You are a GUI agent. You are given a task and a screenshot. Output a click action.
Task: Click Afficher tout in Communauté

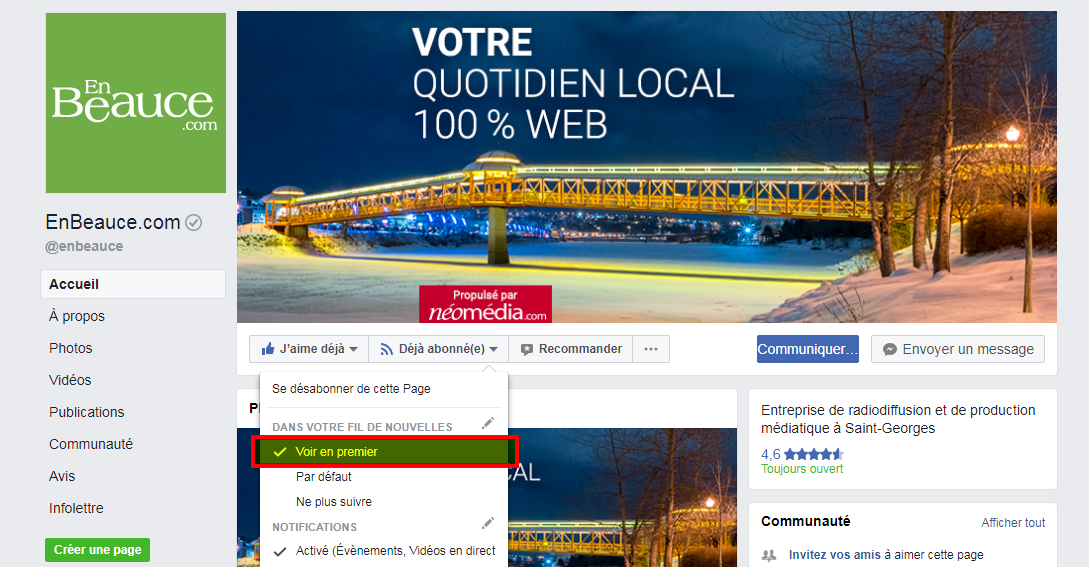pyautogui.click(x=1013, y=523)
